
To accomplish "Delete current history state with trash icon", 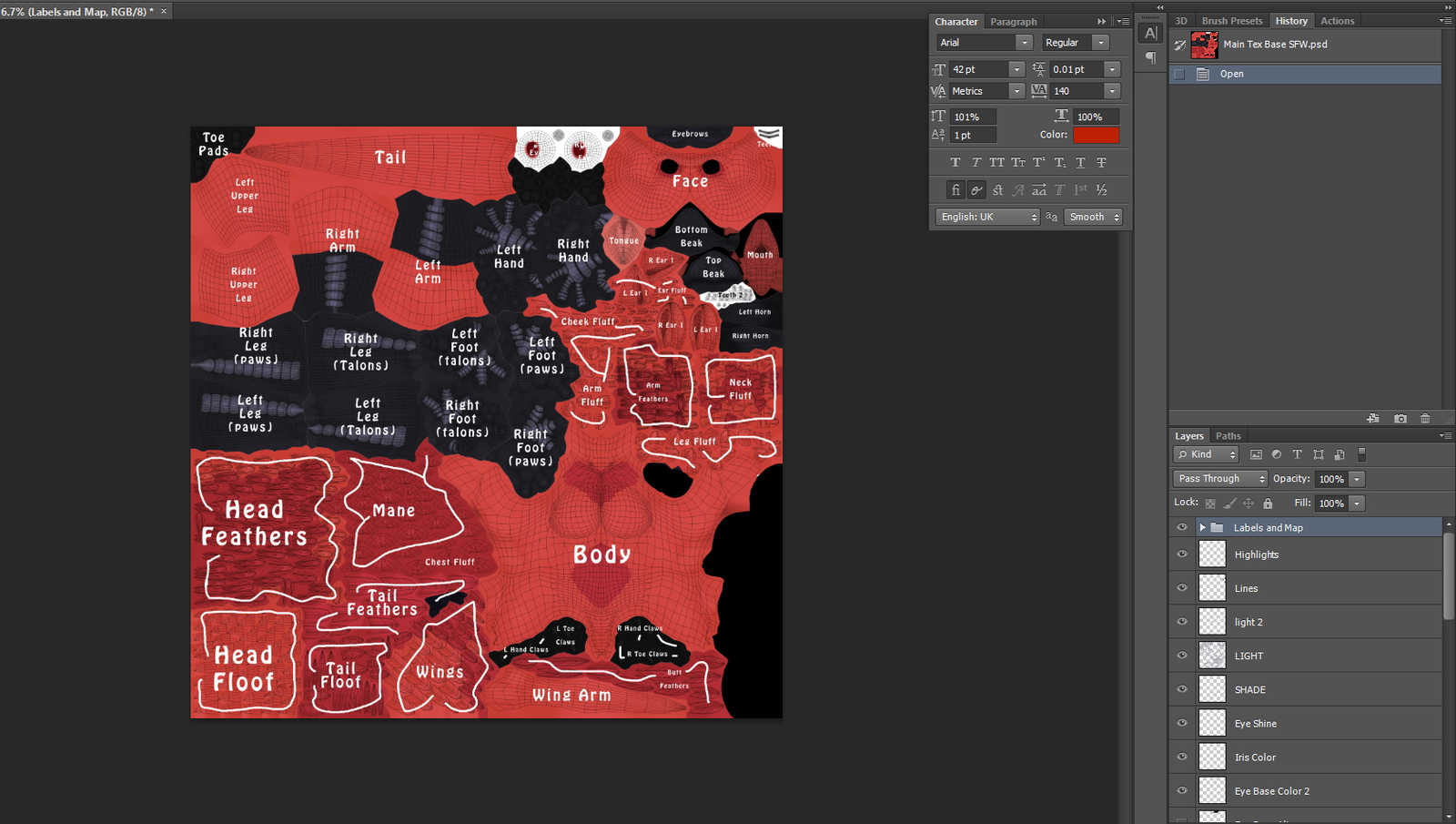I will 1425,419.
